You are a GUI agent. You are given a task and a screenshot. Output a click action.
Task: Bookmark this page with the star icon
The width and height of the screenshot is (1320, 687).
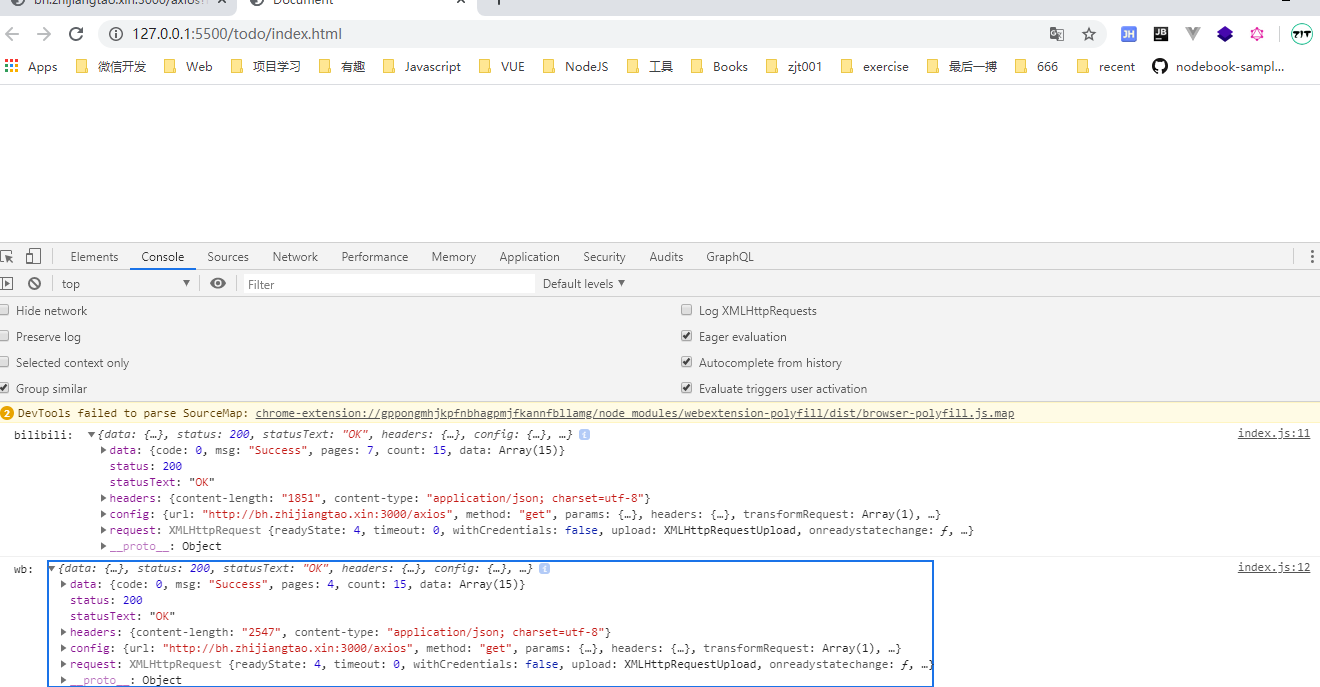[x=1089, y=34]
